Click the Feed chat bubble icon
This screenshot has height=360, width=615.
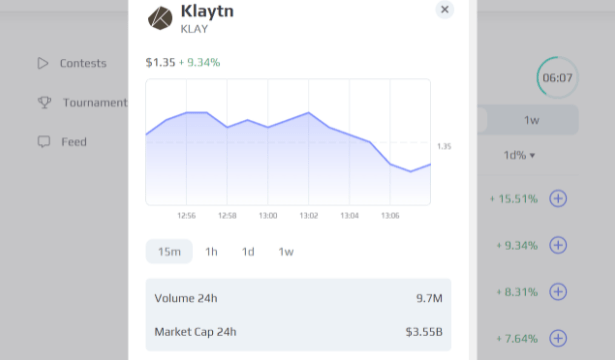click(x=44, y=142)
